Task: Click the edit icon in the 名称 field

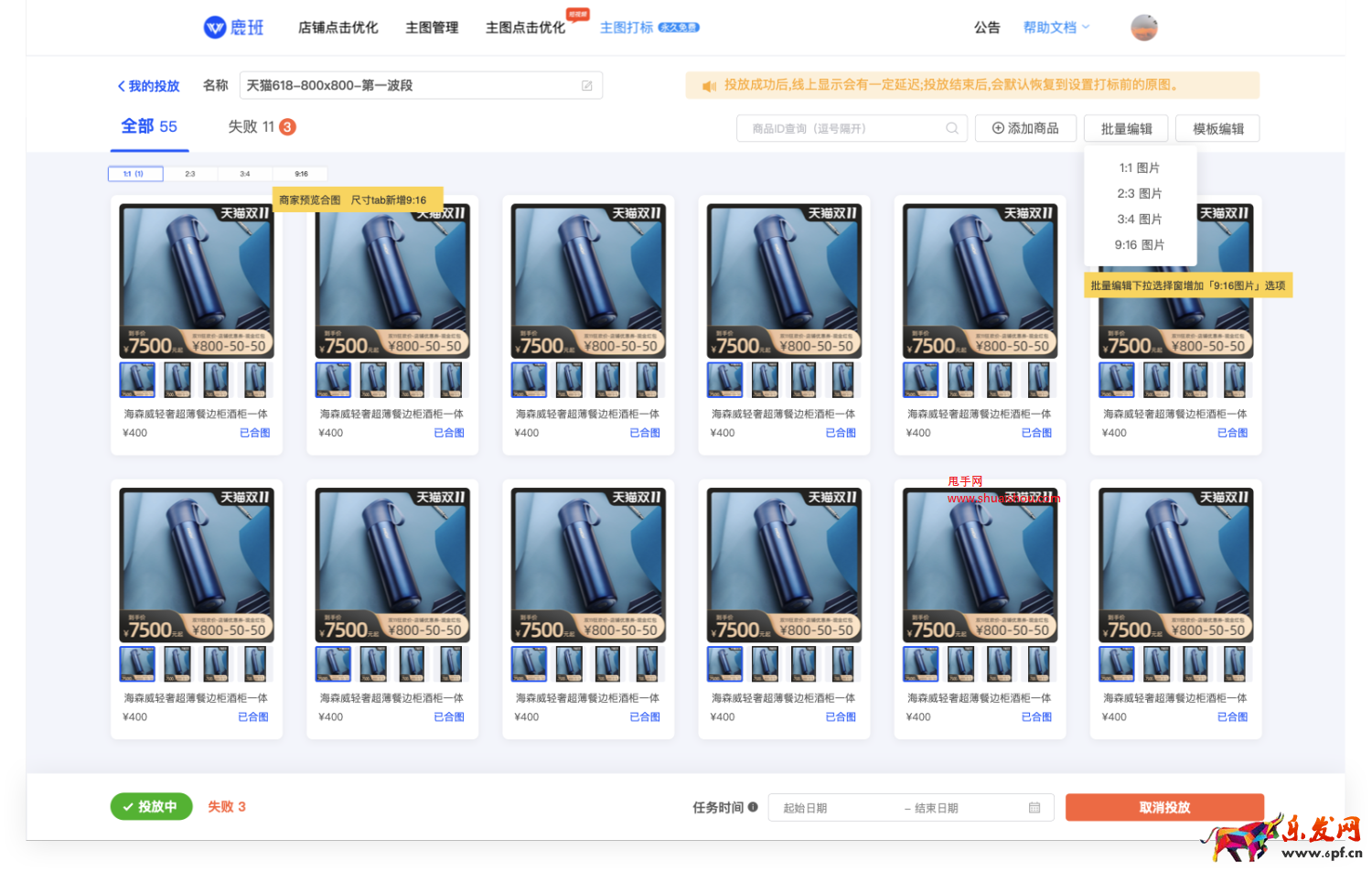Action: pos(587,86)
